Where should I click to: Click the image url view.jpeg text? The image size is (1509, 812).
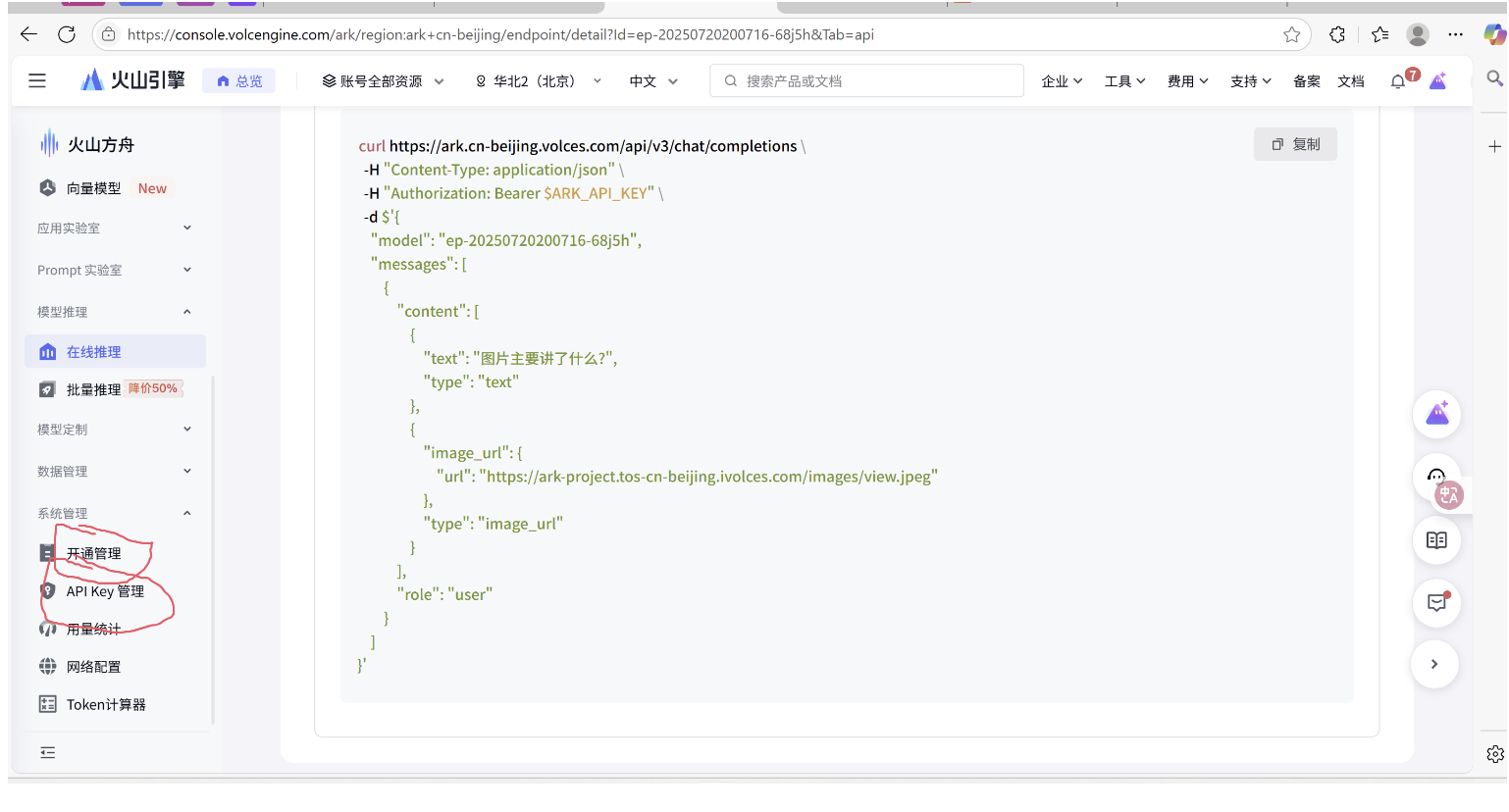point(708,477)
